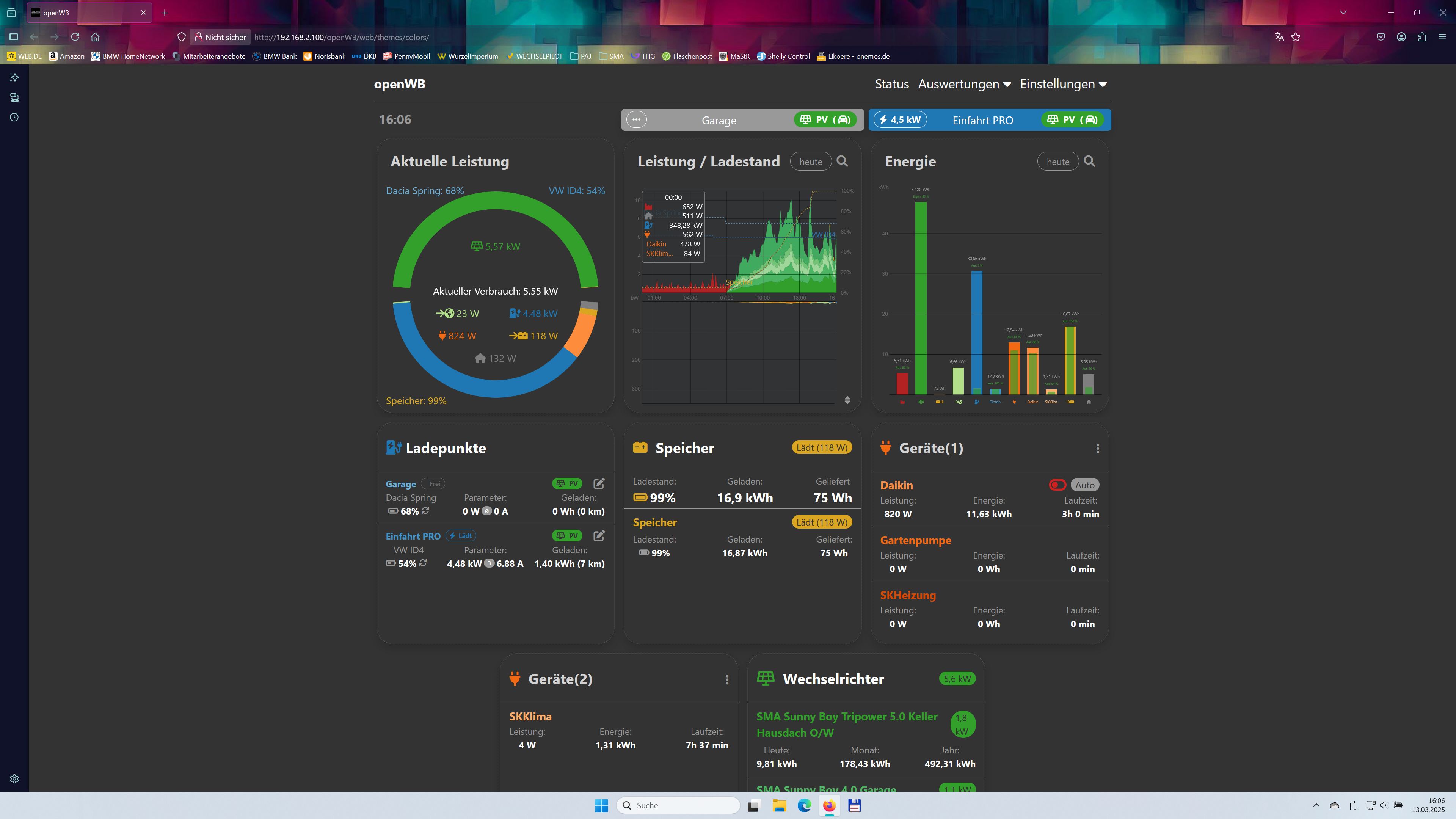Open three-dot menu in Geräte(1) panel

[1098, 448]
